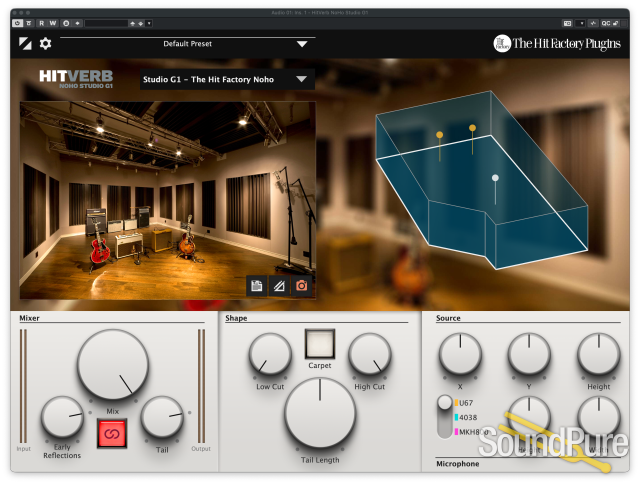
Task: Click the large Mix knob
Action: coord(113,365)
